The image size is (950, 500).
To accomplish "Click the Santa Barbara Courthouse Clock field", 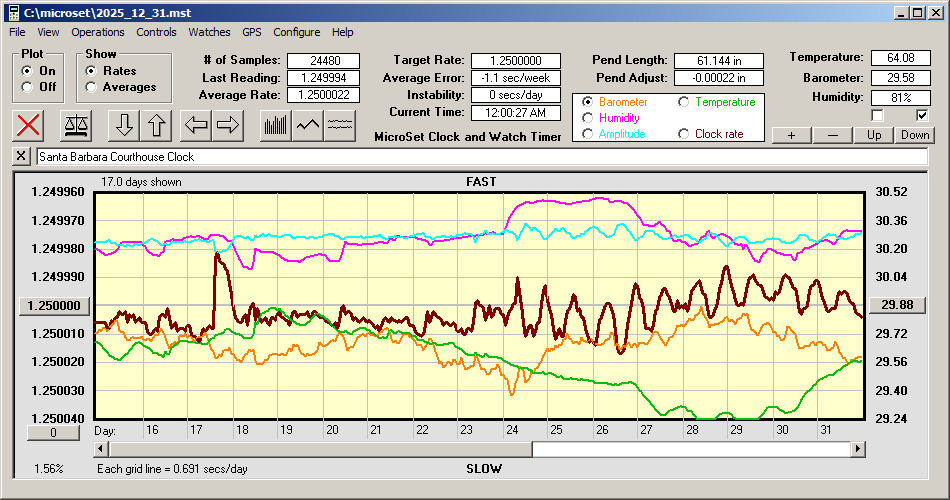I will pyautogui.click(x=480, y=157).
